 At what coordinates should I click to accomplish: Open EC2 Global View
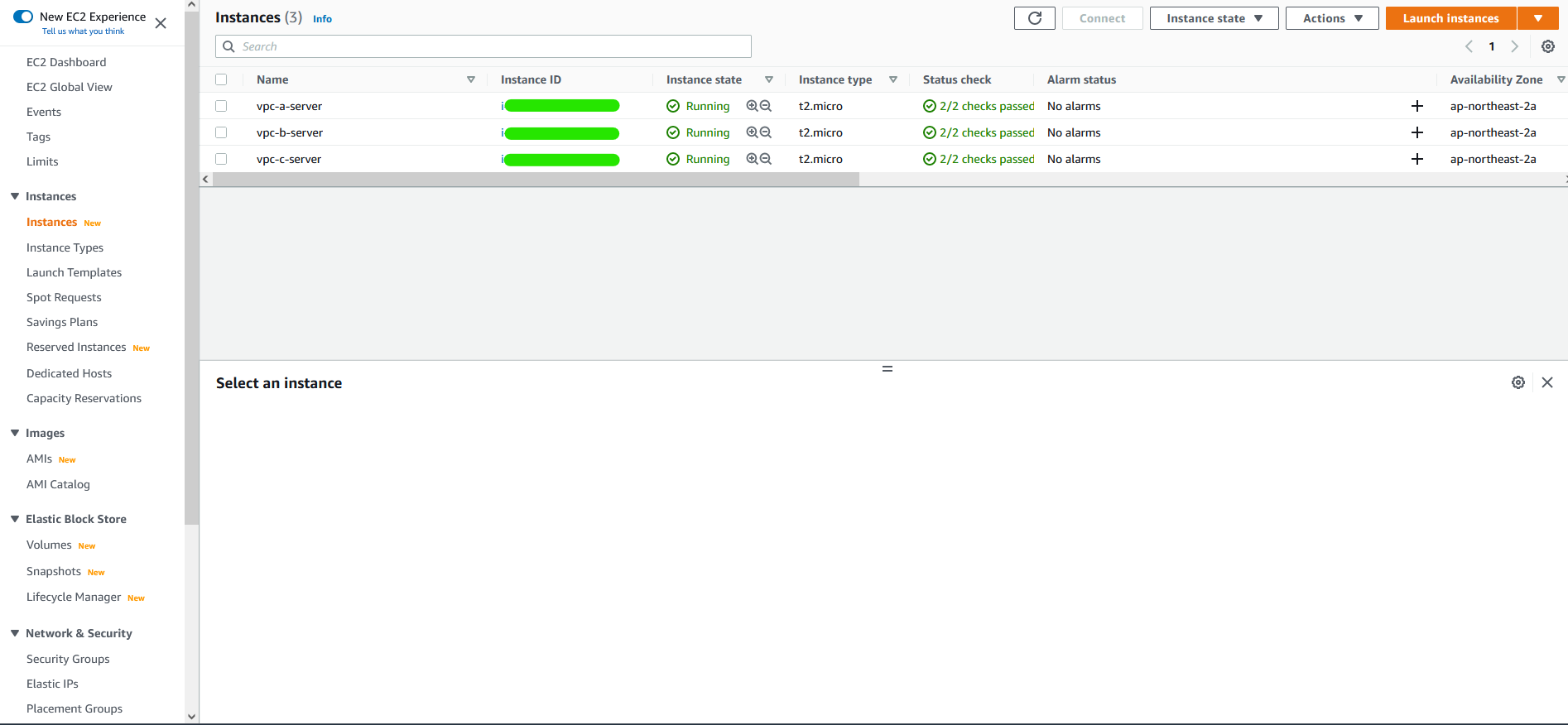(x=70, y=87)
